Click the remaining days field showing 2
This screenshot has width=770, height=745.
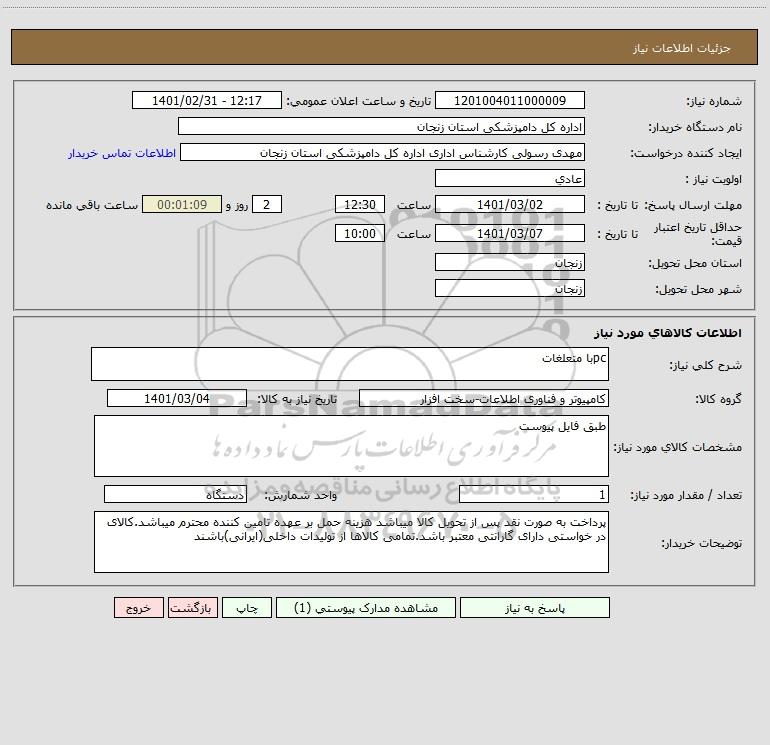tap(267, 204)
